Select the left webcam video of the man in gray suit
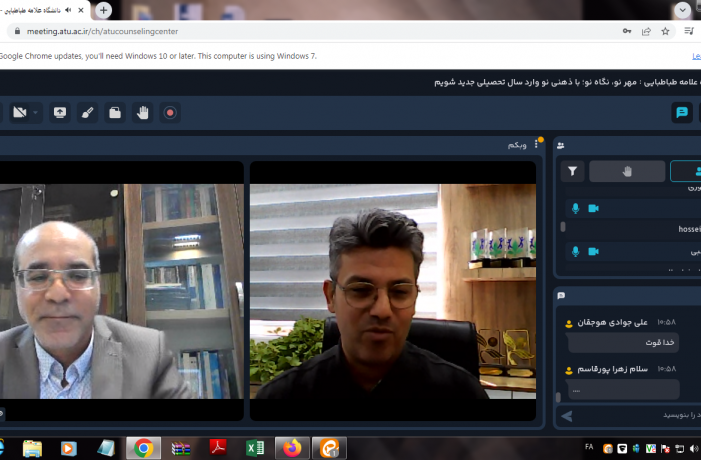 click(122, 291)
